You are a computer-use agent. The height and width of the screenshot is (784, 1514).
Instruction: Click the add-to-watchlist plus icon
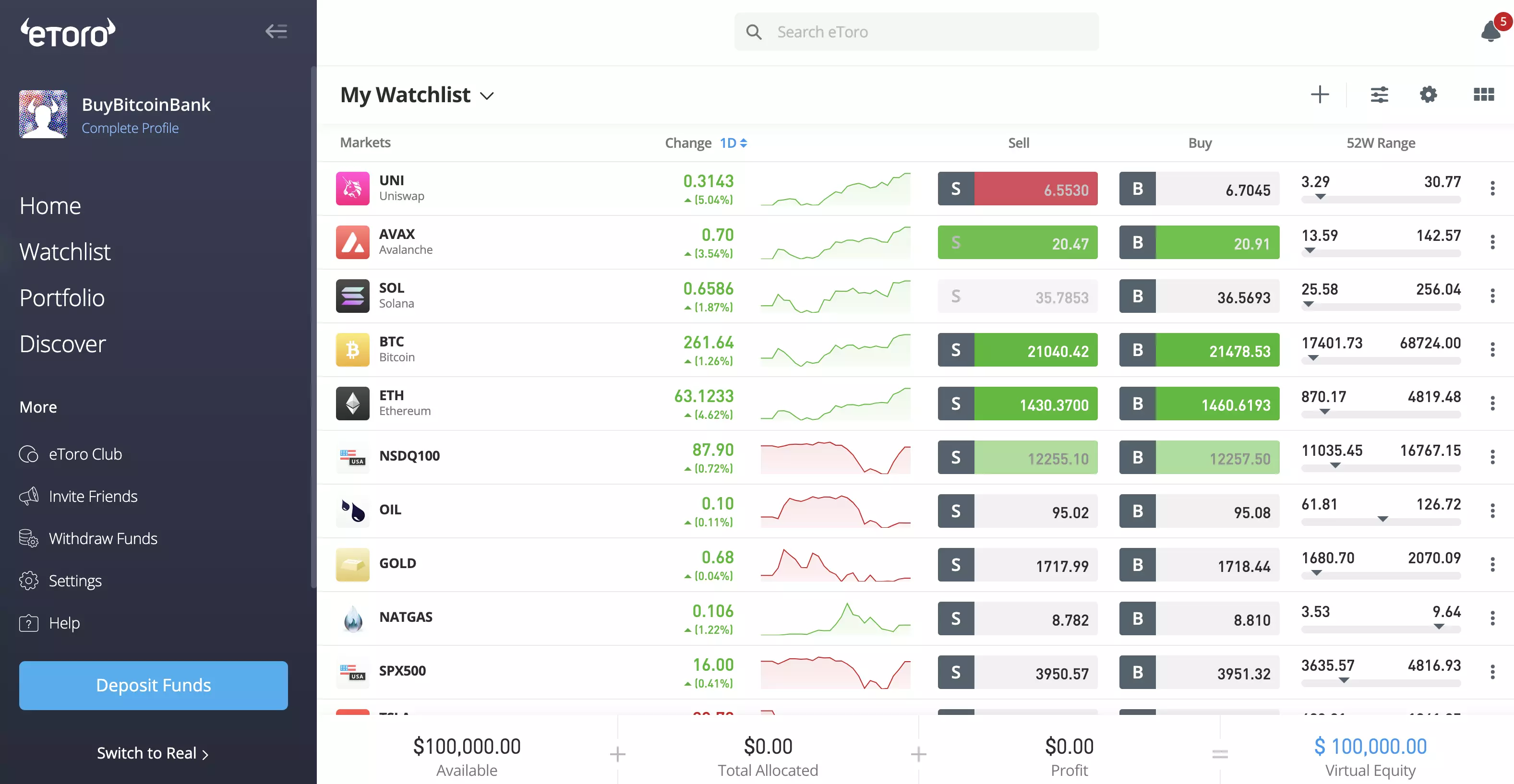click(x=1320, y=95)
